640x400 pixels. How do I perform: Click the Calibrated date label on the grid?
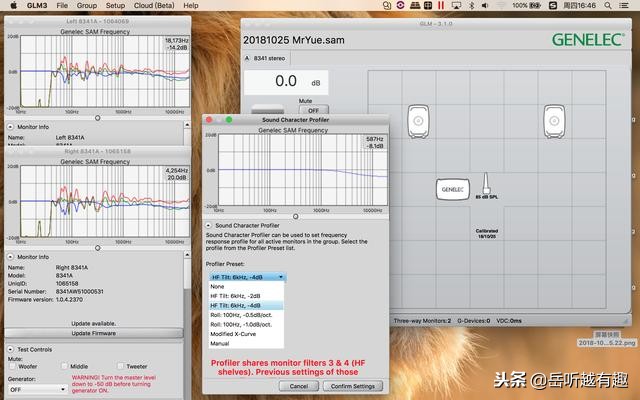click(x=487, y=233)
